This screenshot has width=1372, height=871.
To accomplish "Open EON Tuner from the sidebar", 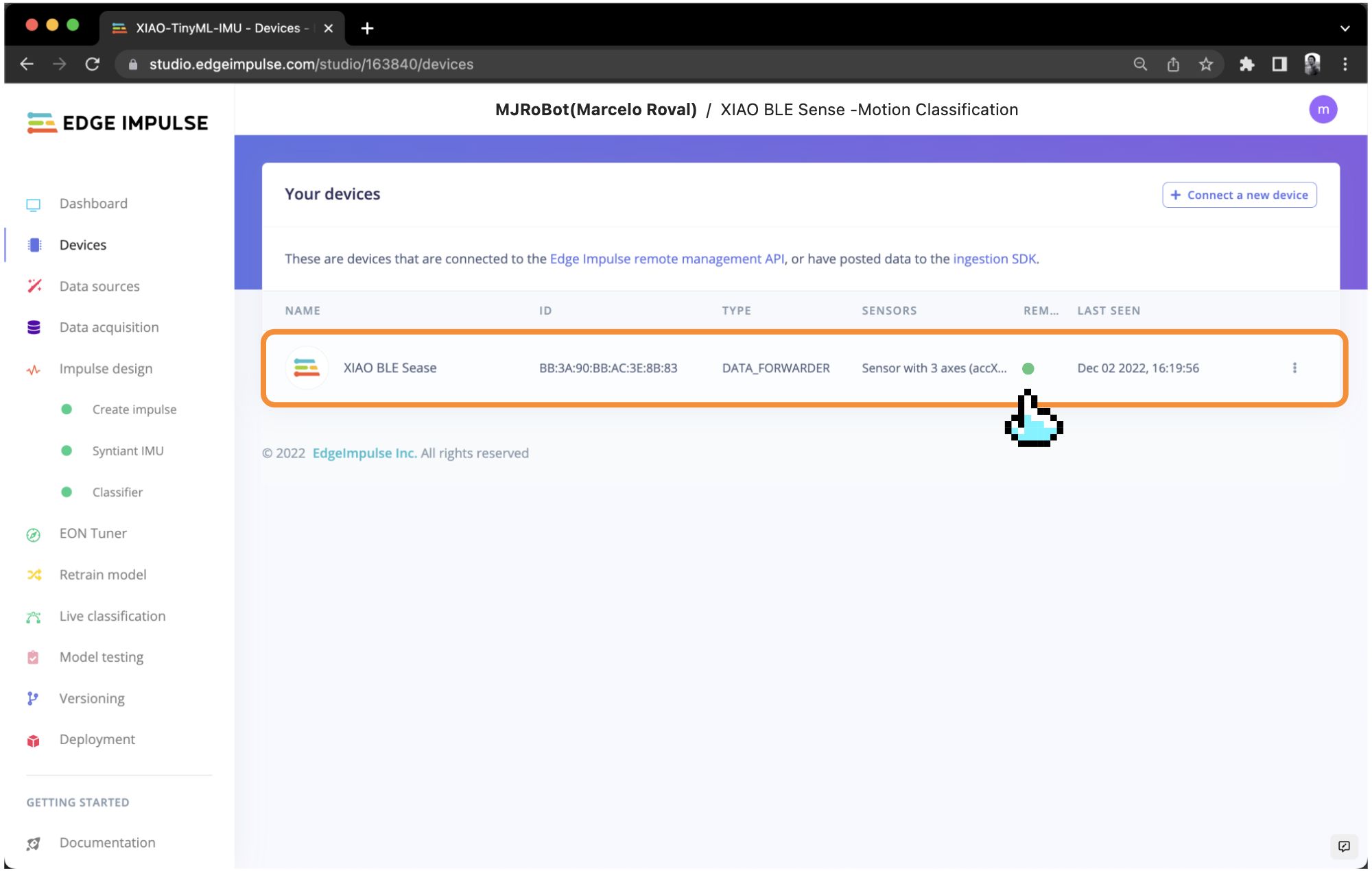I will click(93, 533).
